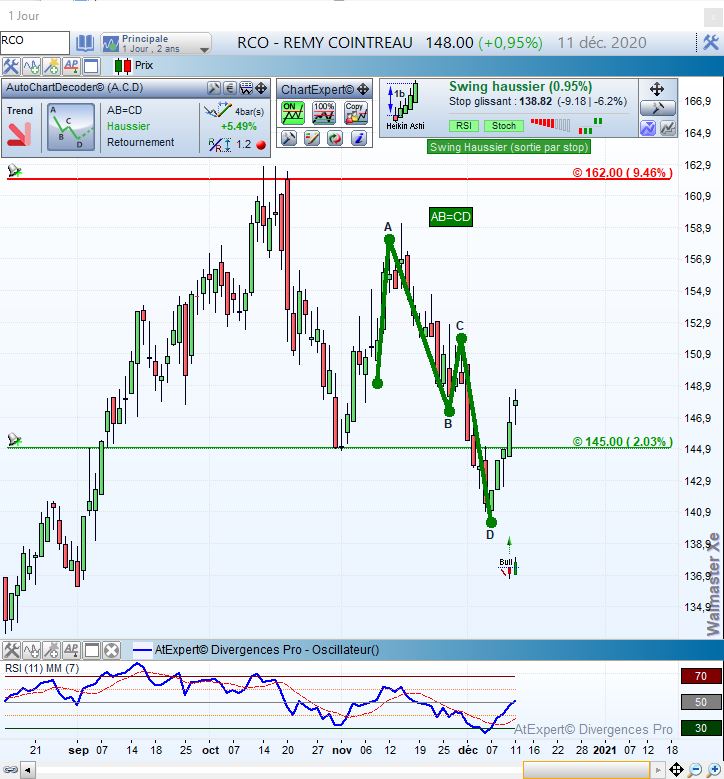Click the R/R risk-reward ratio icon

tap(219, 145)
